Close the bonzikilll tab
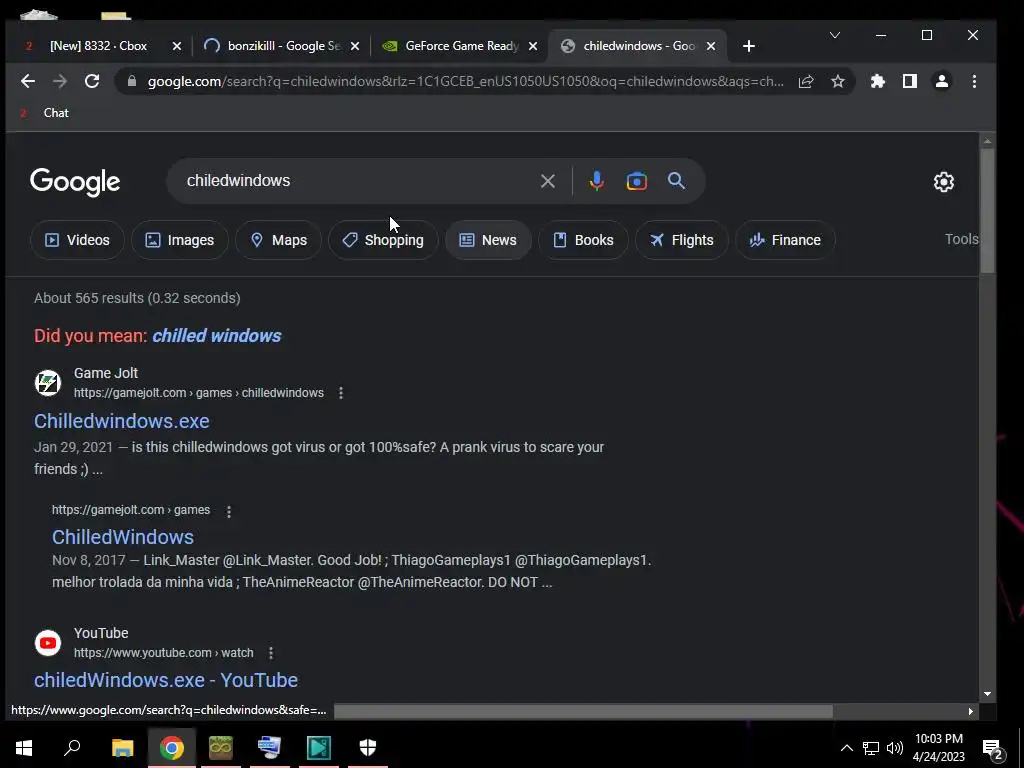The image size is (1024, 768). (x=355, y=46)
